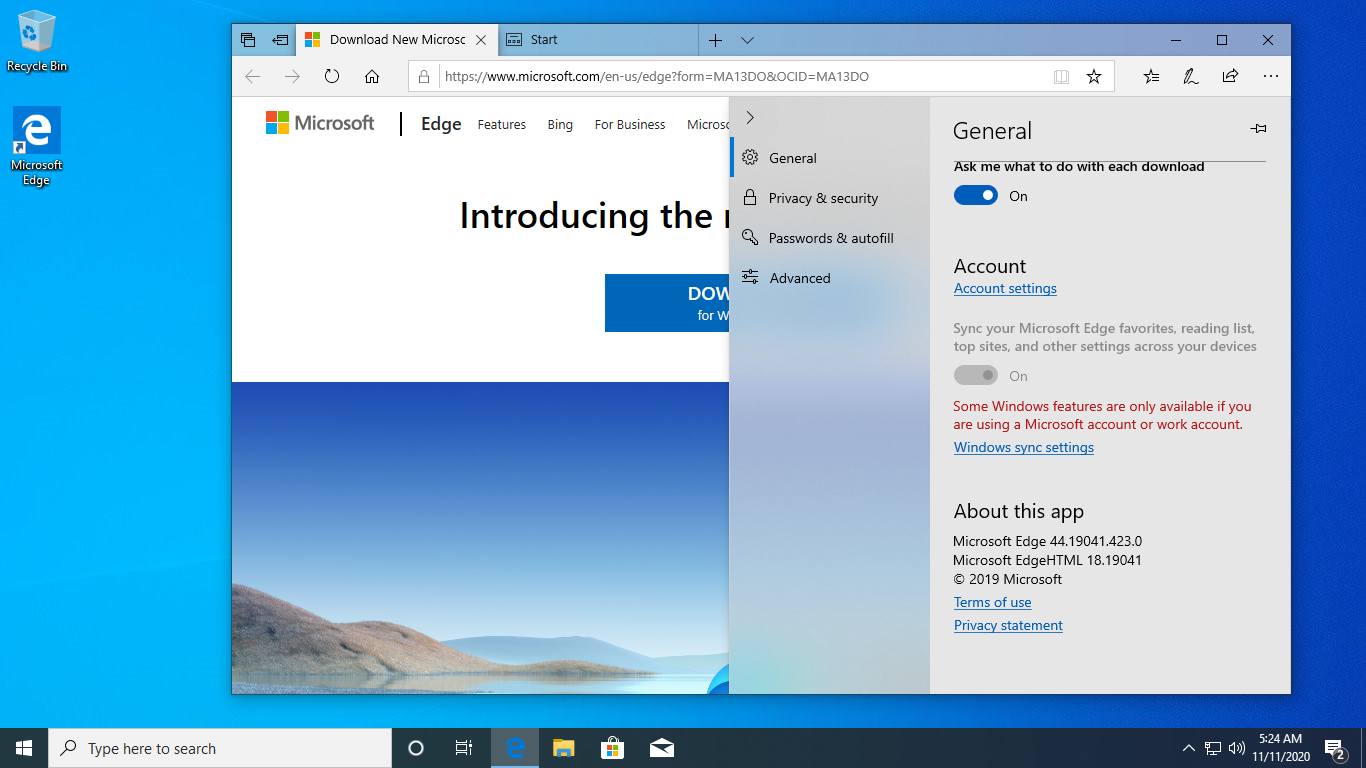Click the address bar URL field
The width and height of the screenshot is (1366, 768).
click(740, 76)
